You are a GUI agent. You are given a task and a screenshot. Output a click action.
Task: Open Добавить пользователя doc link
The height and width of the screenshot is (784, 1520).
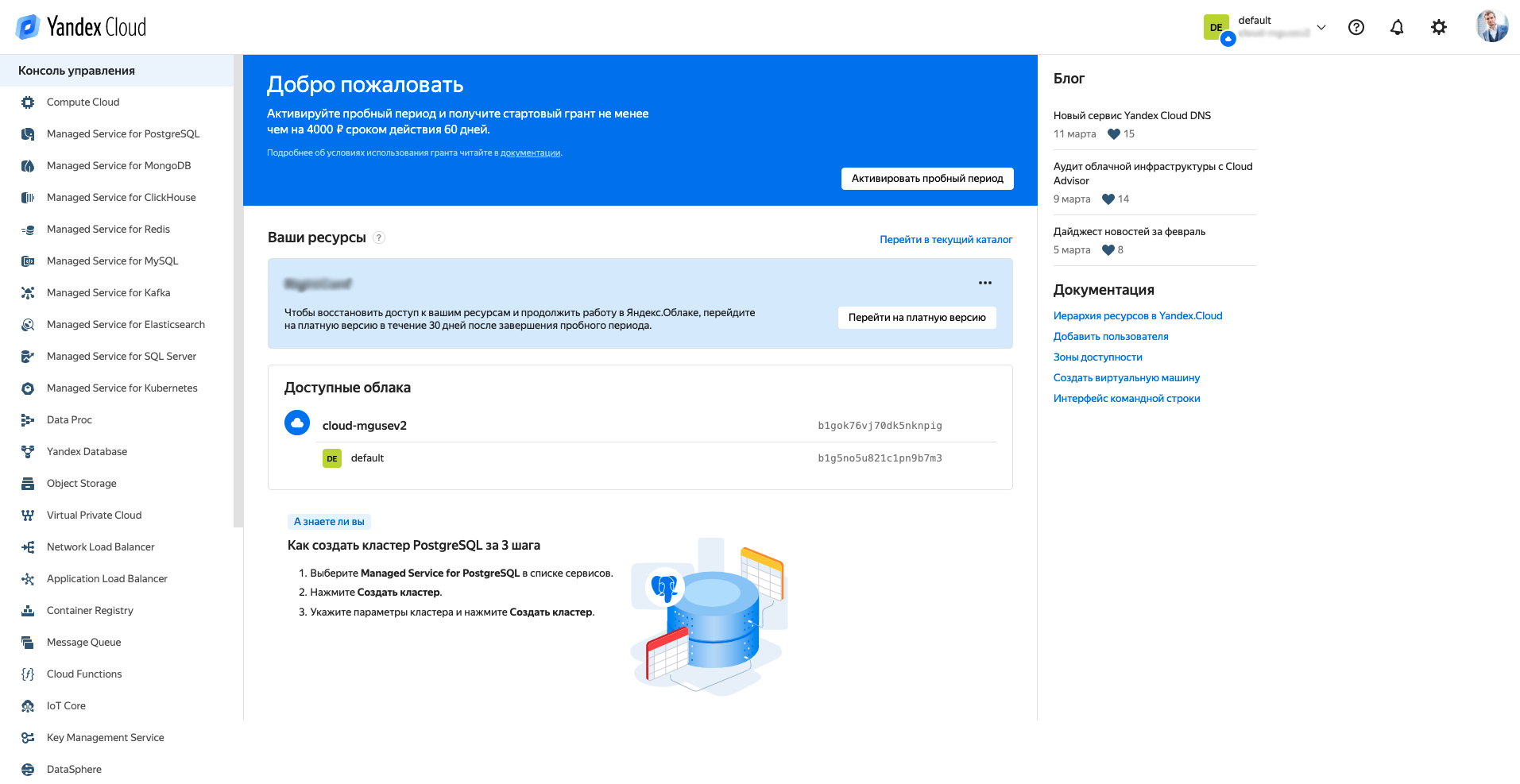1111,337
